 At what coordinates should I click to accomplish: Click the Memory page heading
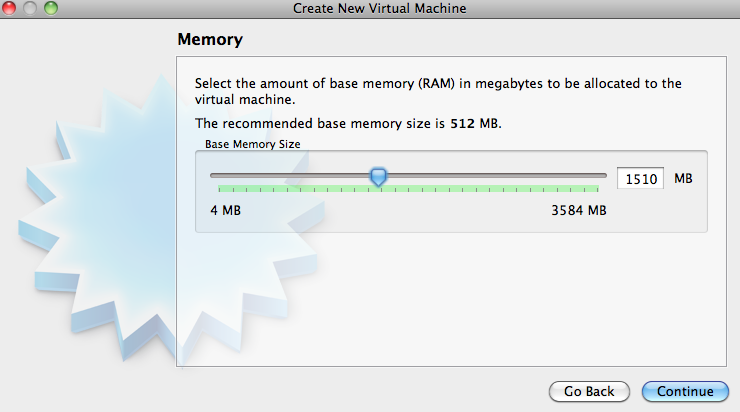click(x=210, y=41)
